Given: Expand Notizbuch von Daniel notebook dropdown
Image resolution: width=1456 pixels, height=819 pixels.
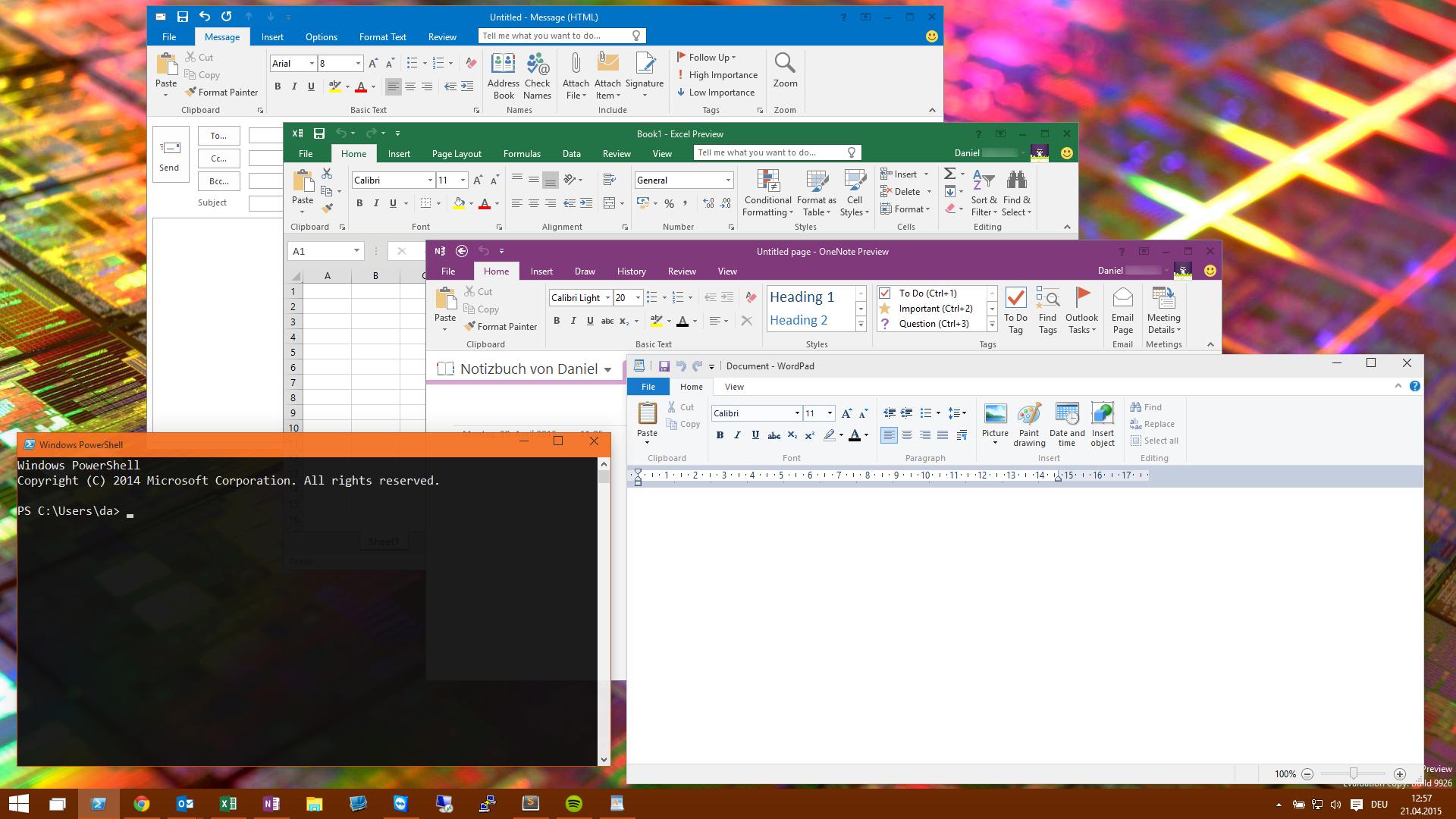Looking at the screenshot, I should (607, 370).
